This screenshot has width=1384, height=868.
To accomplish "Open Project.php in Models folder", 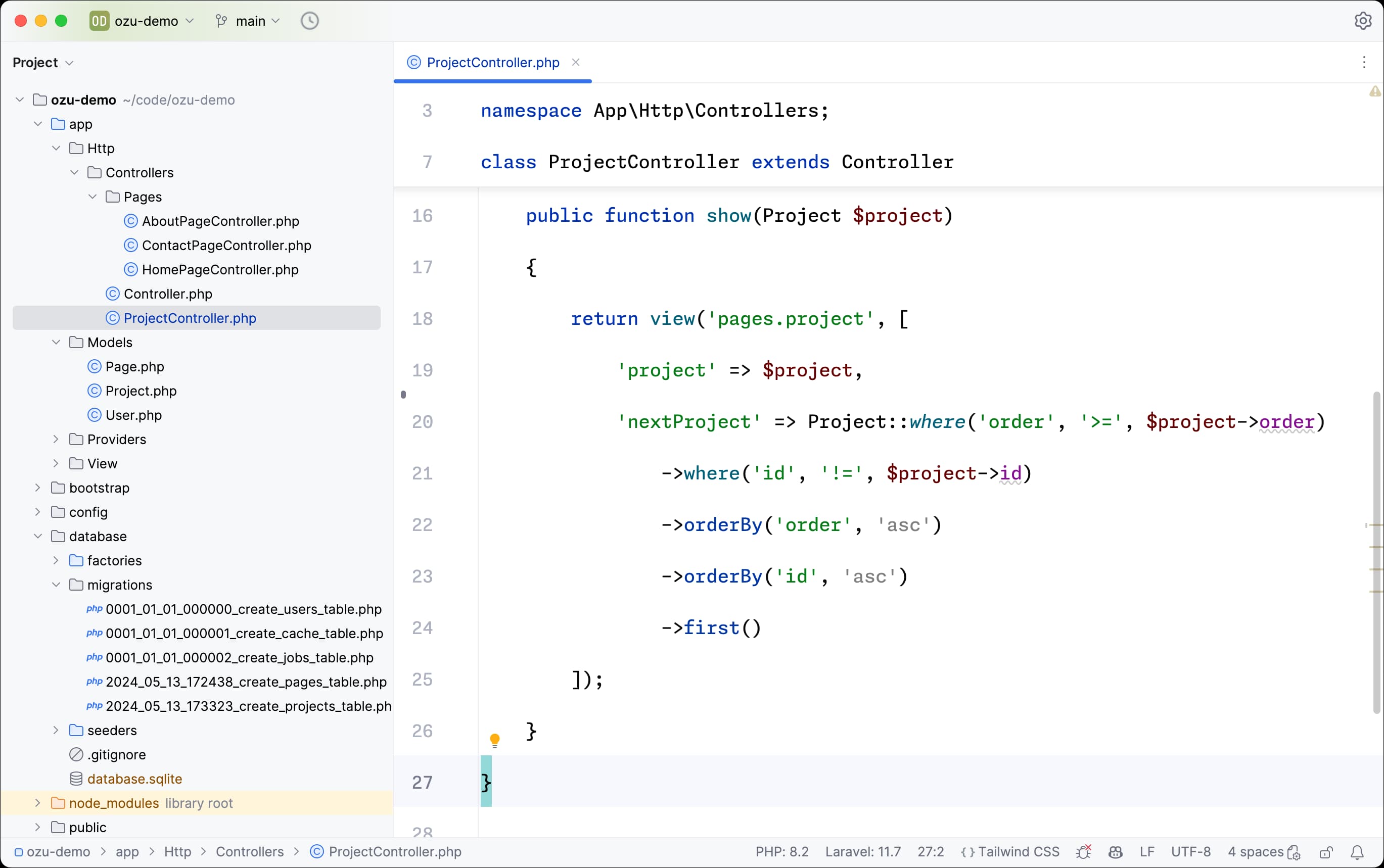I will (141, 391).
